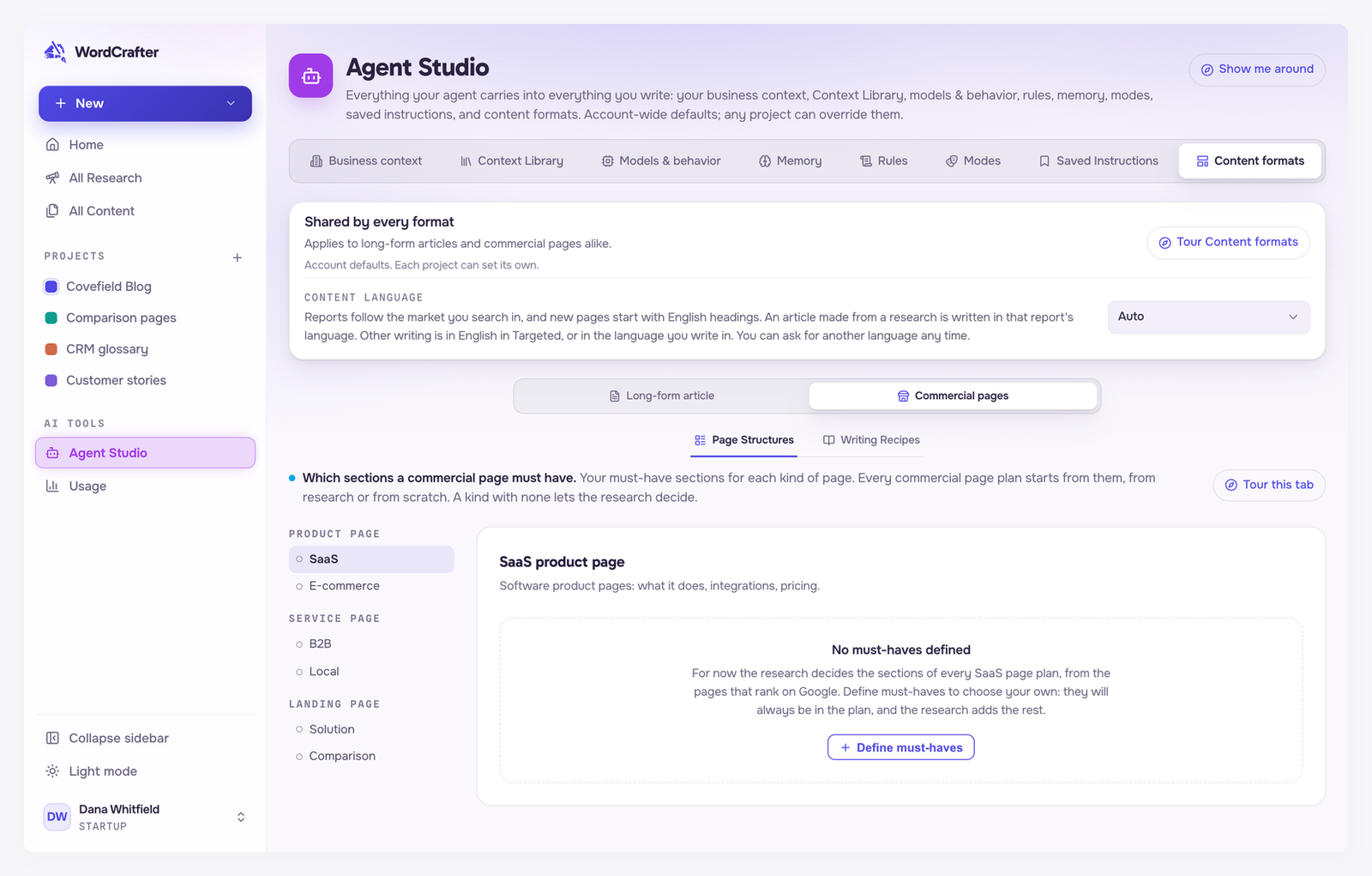Select Comparison landing page type
The width and height of the screenshot is (1372, 876).
(371, 756)
